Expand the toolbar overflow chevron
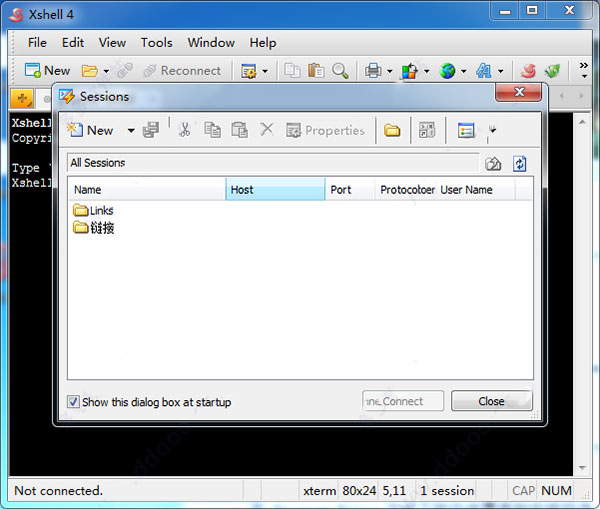600x509 pixels. coord(584,70)
